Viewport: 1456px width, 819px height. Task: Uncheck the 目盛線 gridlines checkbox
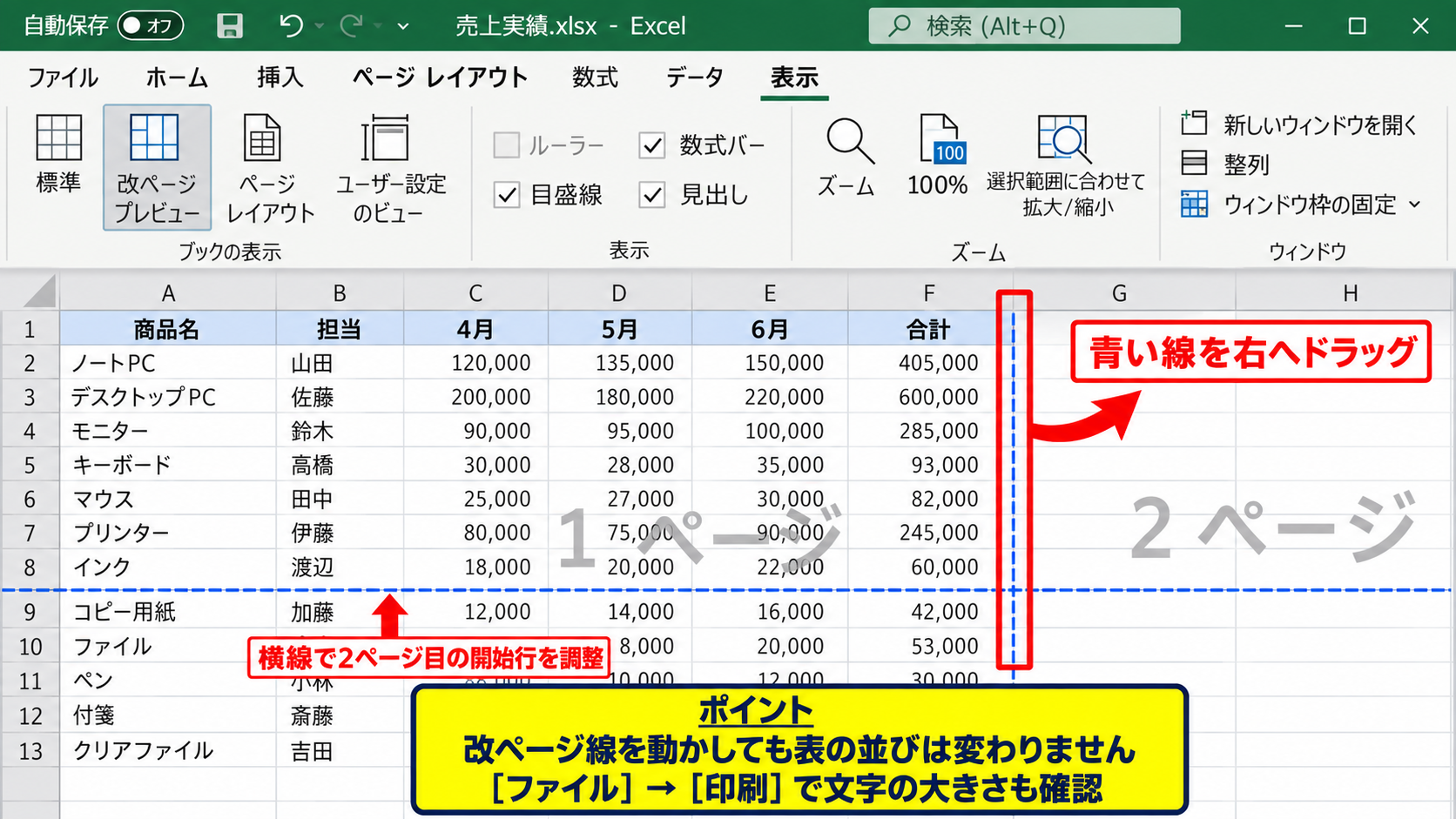506,194
